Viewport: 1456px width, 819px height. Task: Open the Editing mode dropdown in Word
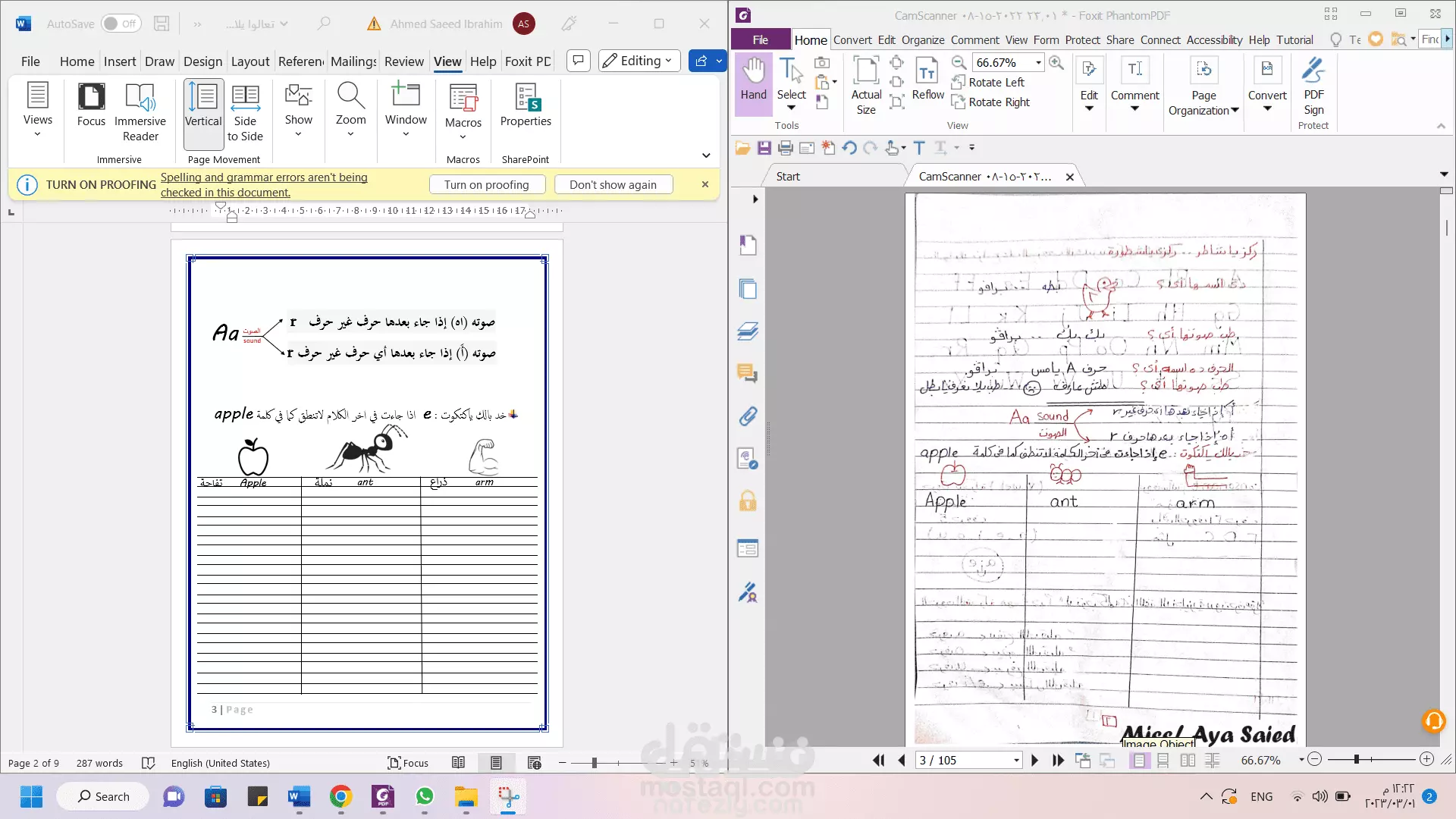639,61
